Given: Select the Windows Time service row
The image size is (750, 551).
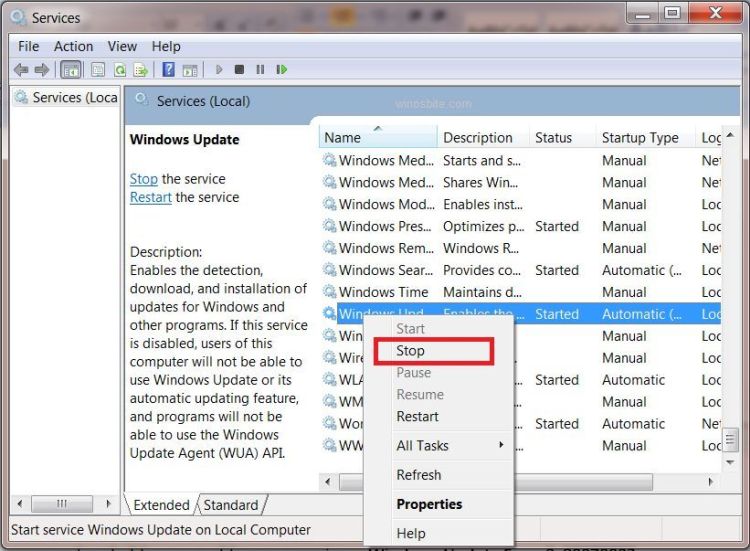Looking at the screenshot, I should click(x=520, y=292).
